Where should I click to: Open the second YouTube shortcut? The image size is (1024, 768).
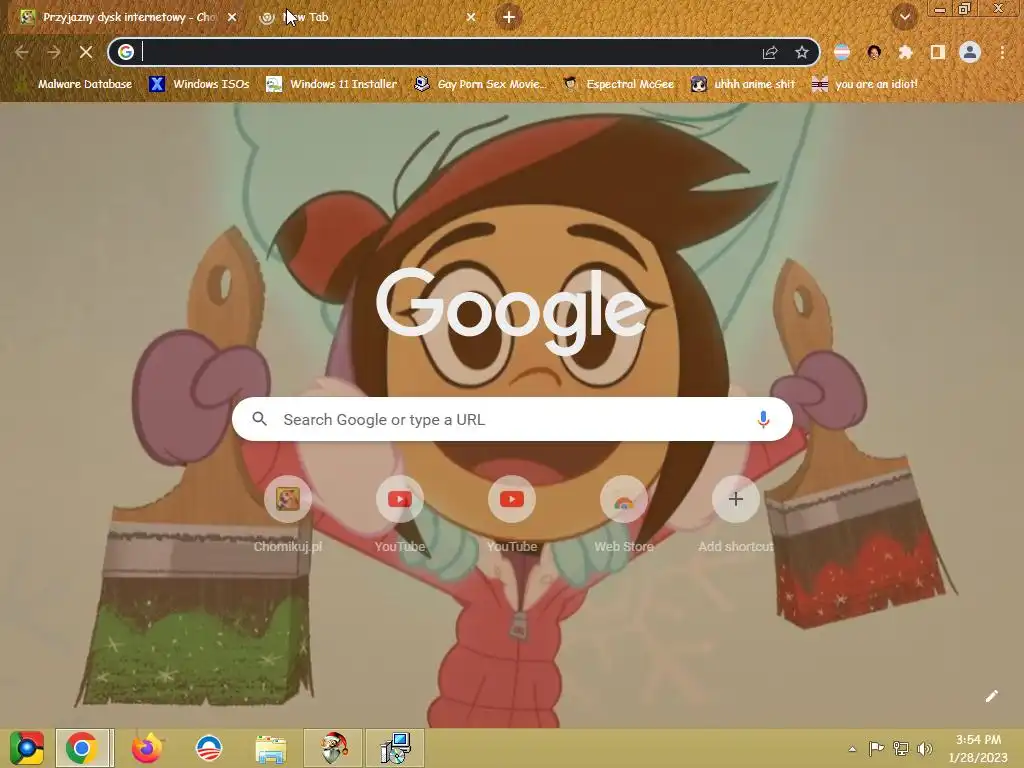click(x=512, y=515)
